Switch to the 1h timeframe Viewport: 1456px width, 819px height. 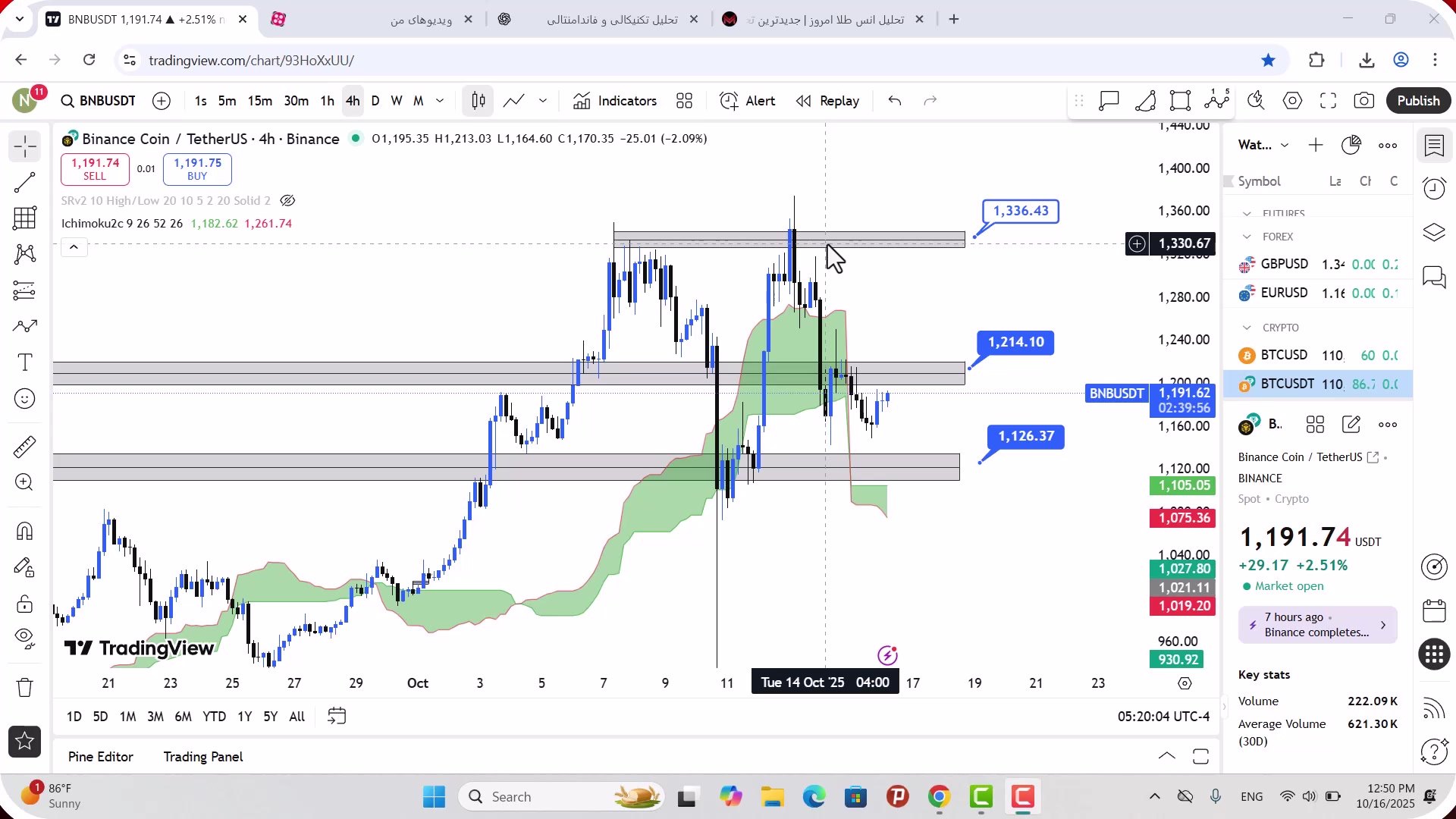tap(327, 101)
